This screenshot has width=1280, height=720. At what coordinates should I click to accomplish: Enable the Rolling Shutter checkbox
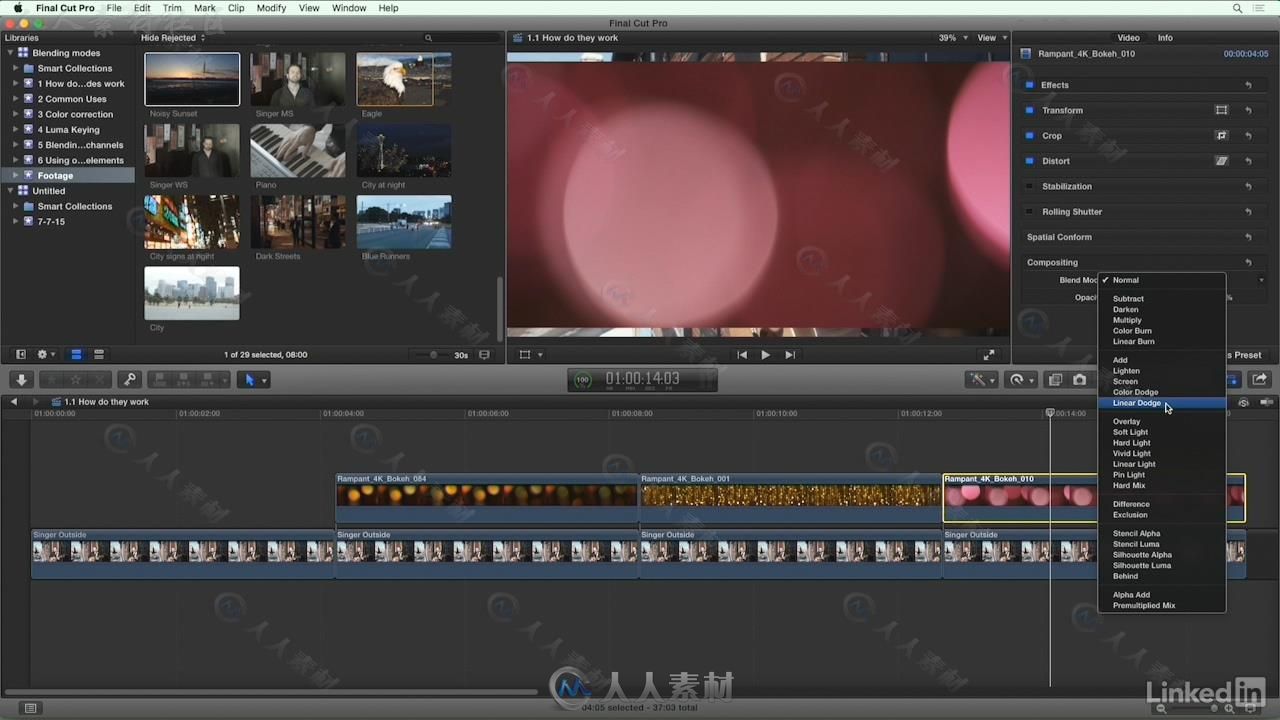[x=1030, y=211]
